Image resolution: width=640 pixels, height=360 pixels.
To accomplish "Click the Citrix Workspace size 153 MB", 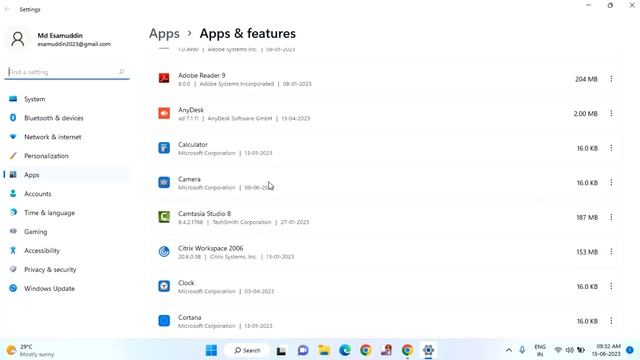I will tap(587, 252).
